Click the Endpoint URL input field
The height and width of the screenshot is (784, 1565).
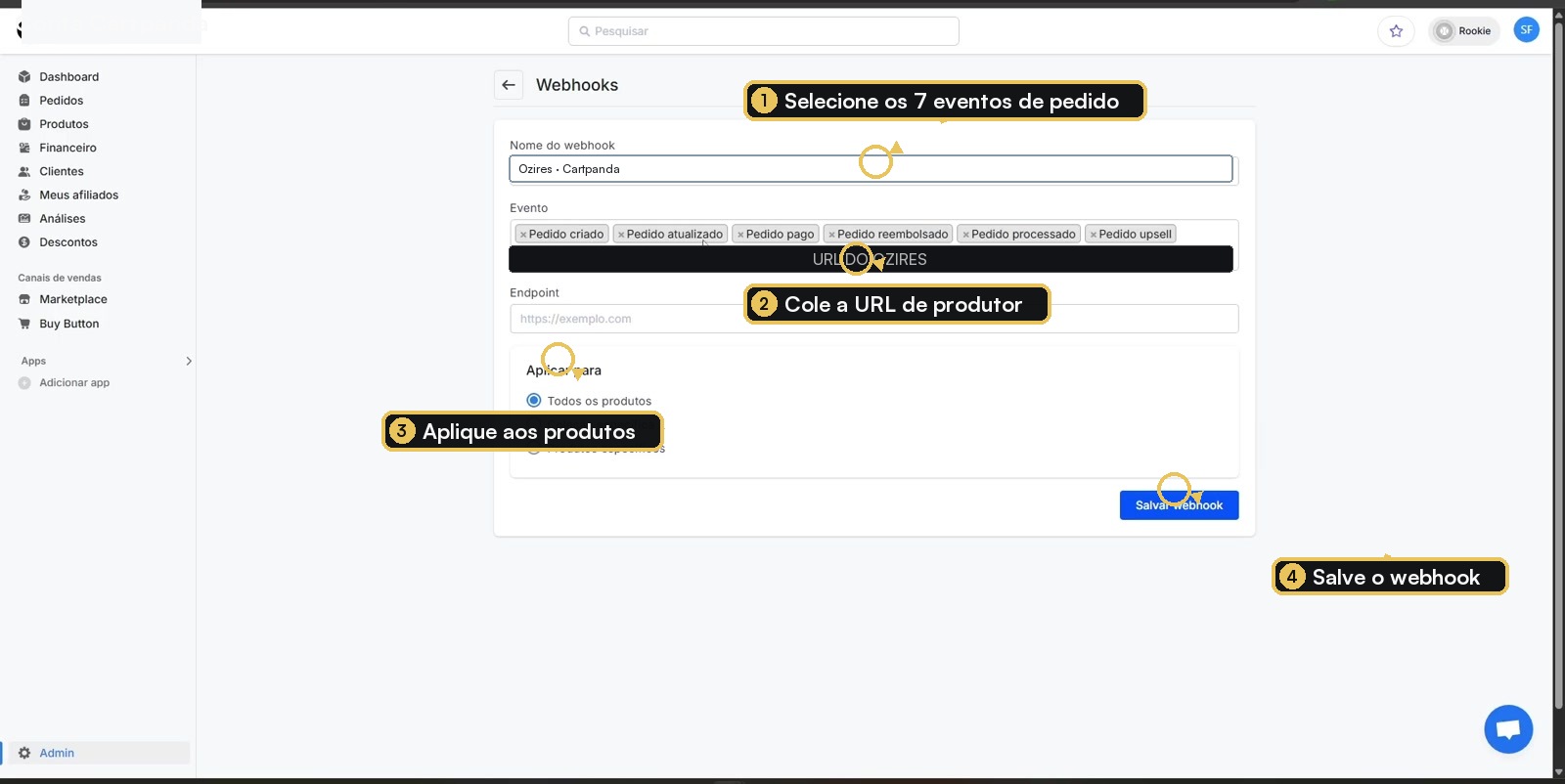point(873,319)
